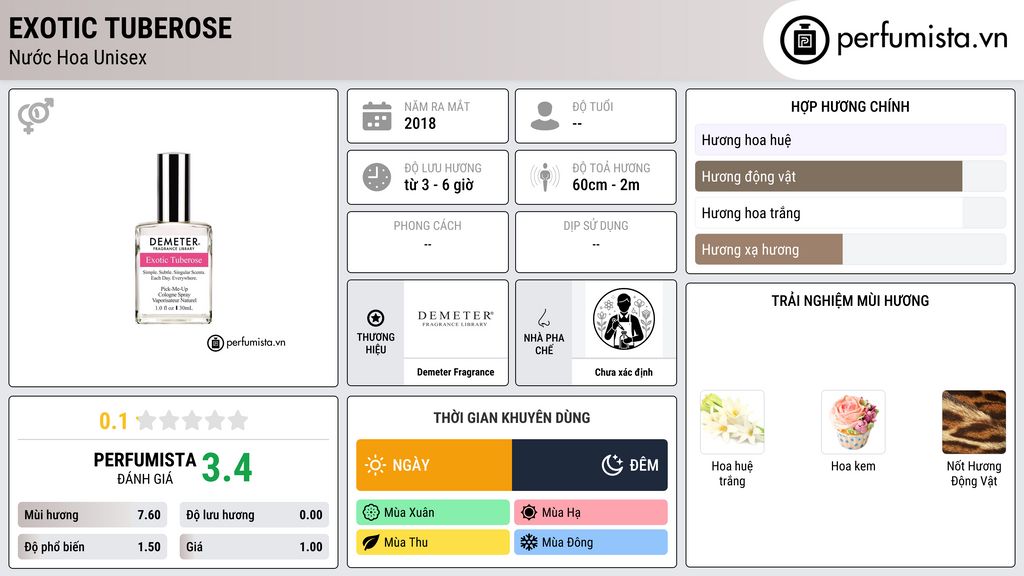Click the sun icon beside Ngày
This screenshot has width=1024, height=576.
[376, 465]
